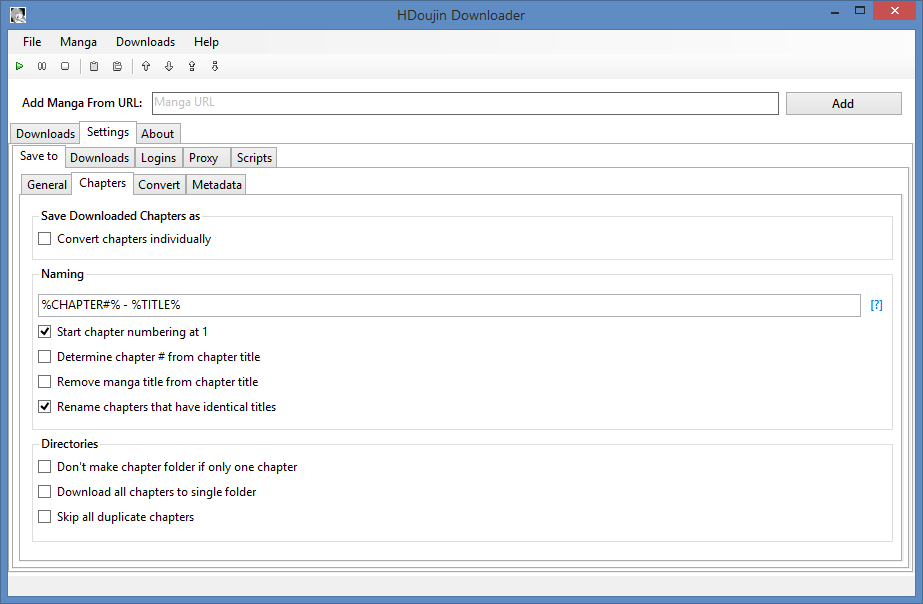
Task: Switch to the top-level Downloads tab
Action: point(45,134)
